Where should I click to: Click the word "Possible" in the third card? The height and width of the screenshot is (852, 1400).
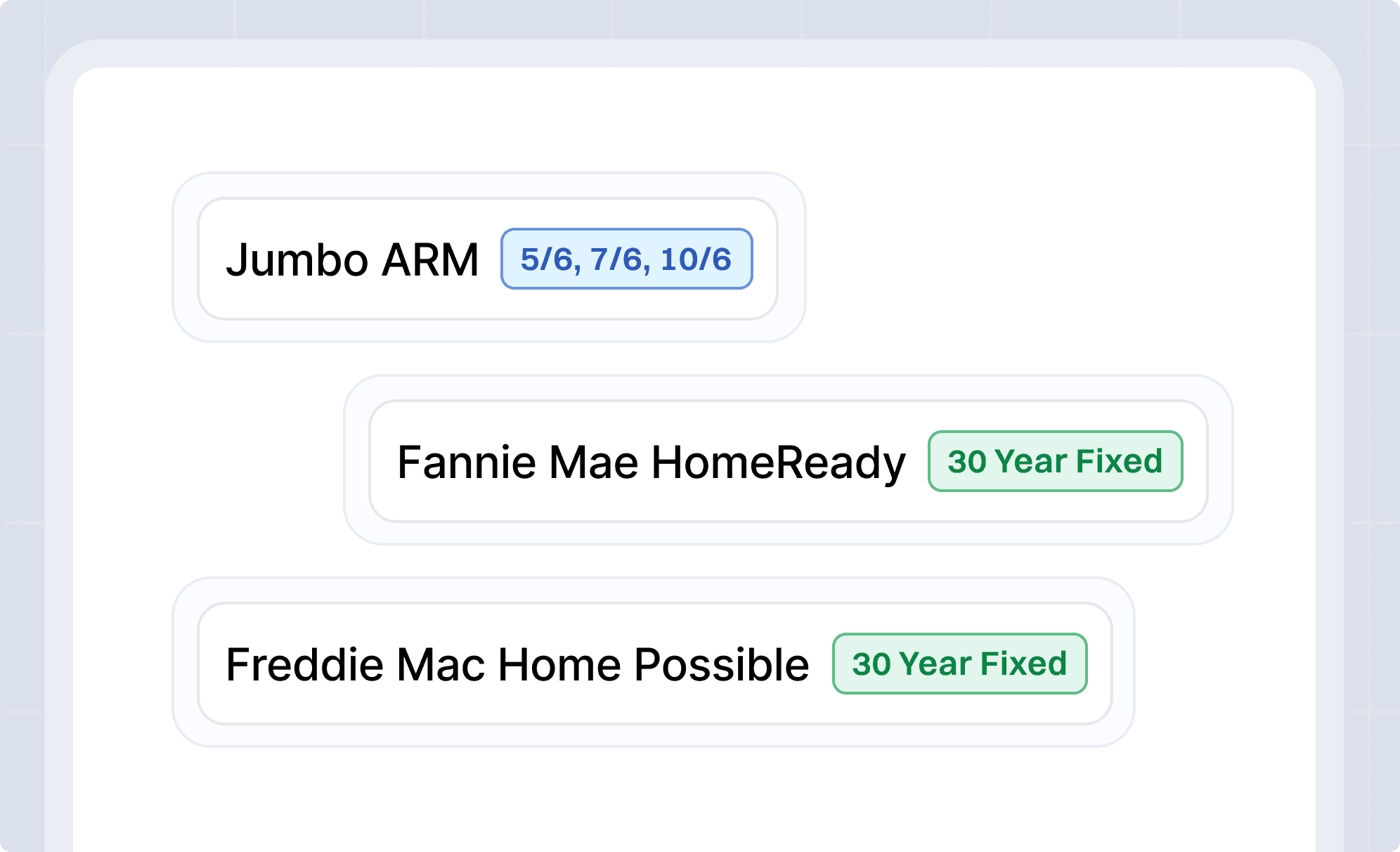click(x=721, y=665)
